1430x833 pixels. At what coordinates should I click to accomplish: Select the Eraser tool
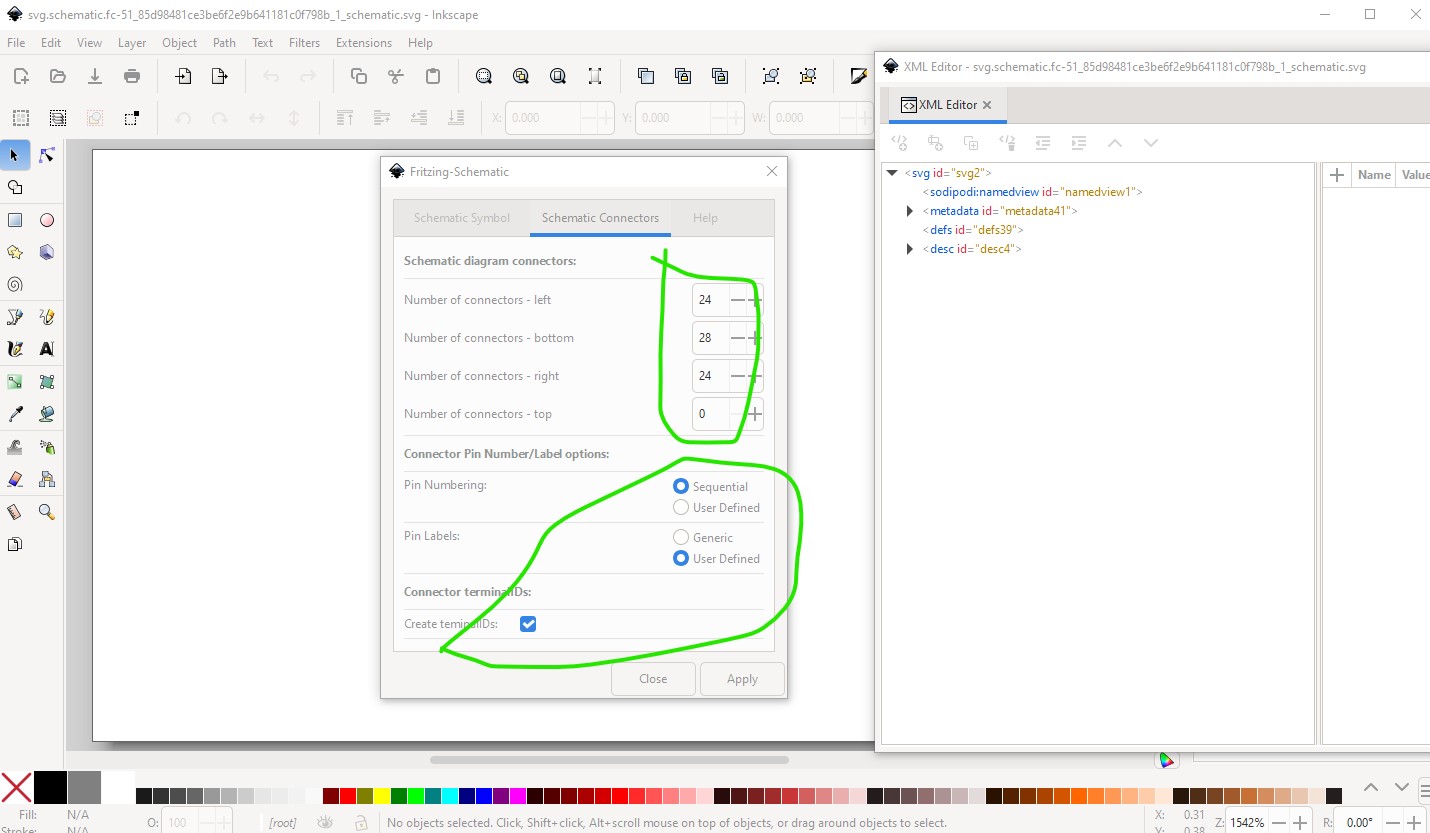pos(15,479)
